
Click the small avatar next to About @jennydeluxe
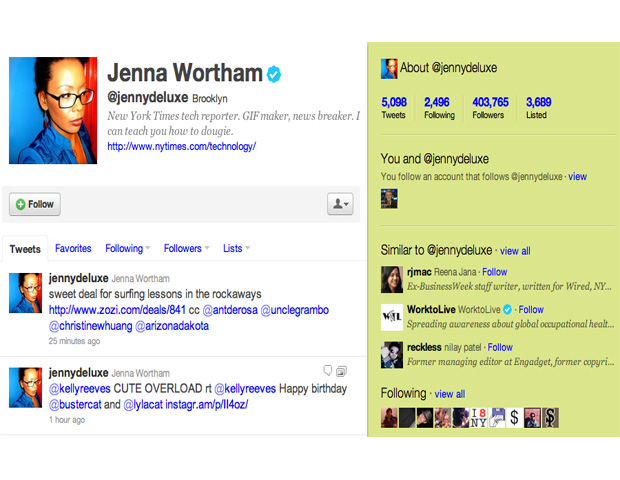[x=389, y=68]
